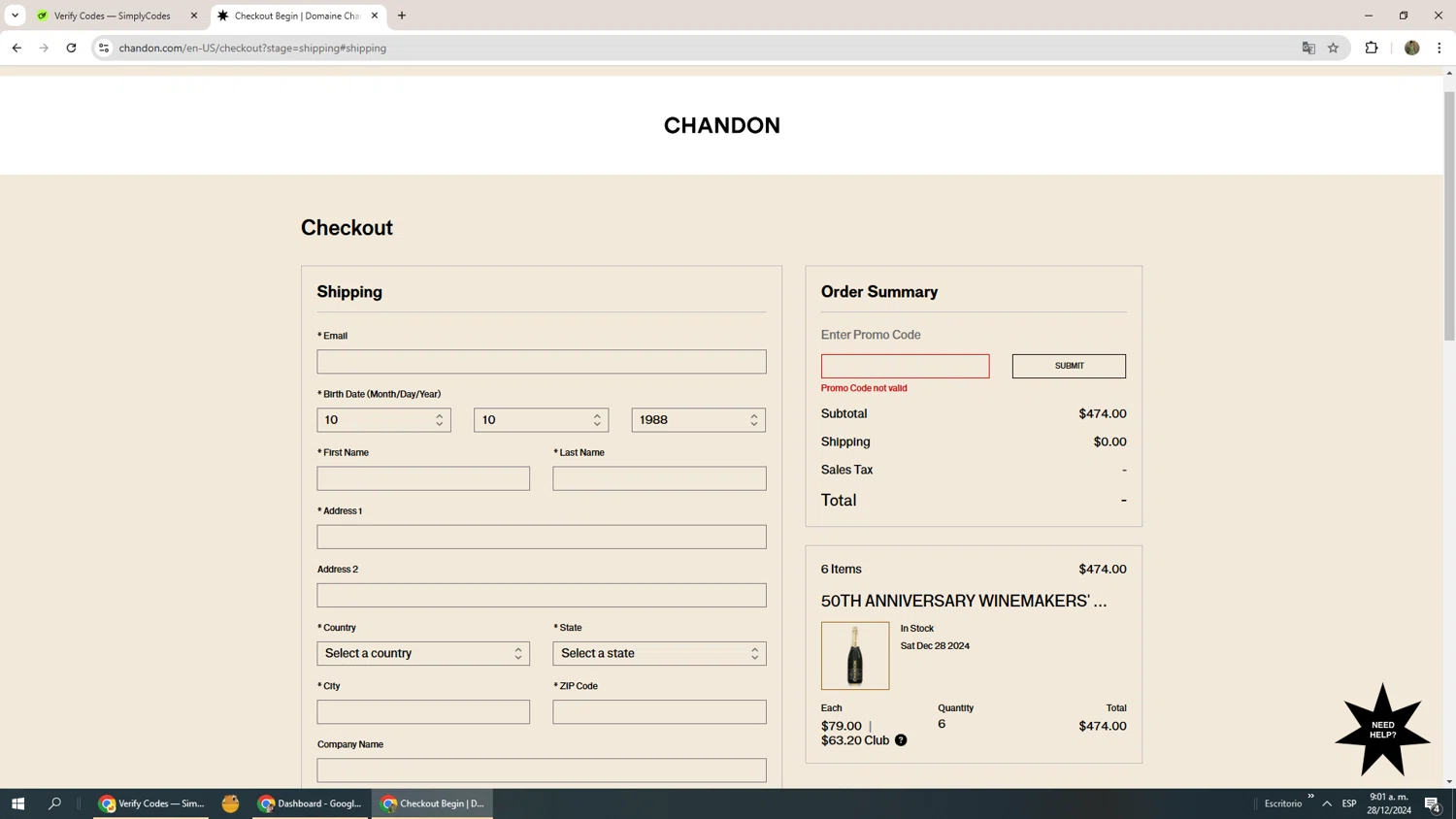Open the orange app icon on taskbar
Viewport: 1456px width, 819px height.
(230, 803)
